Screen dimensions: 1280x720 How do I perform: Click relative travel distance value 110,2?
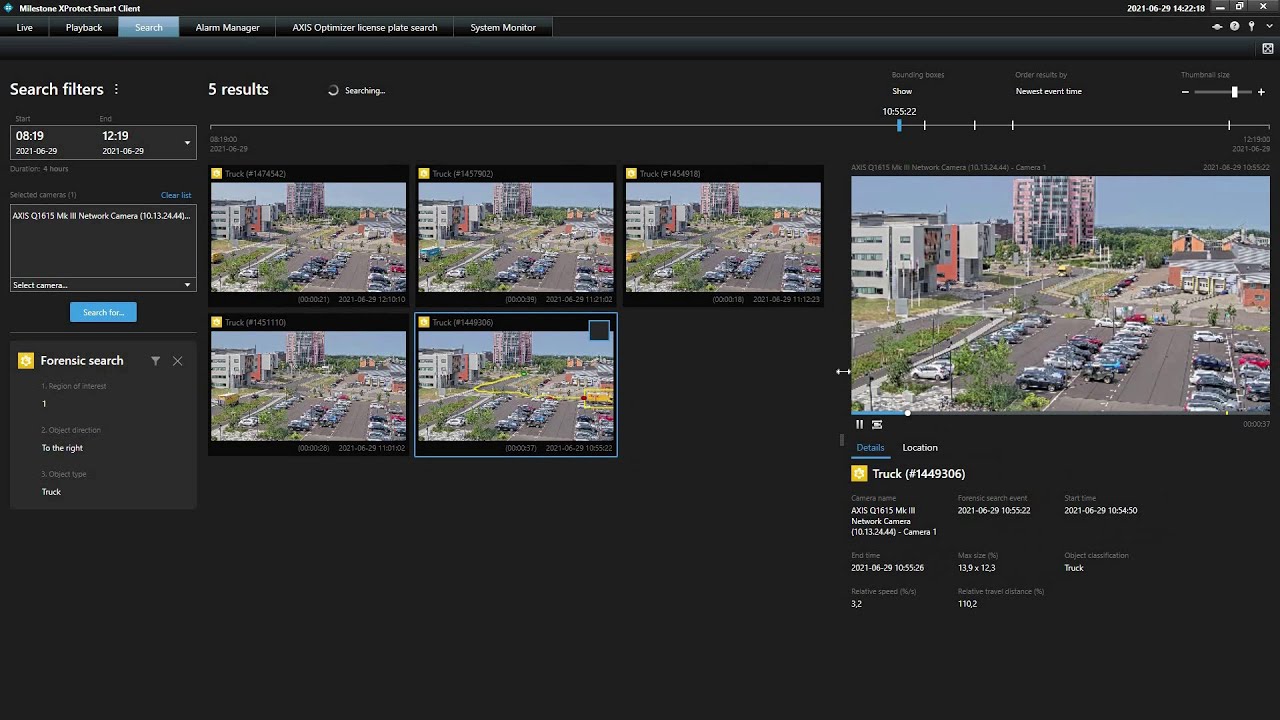coord(967,604)
